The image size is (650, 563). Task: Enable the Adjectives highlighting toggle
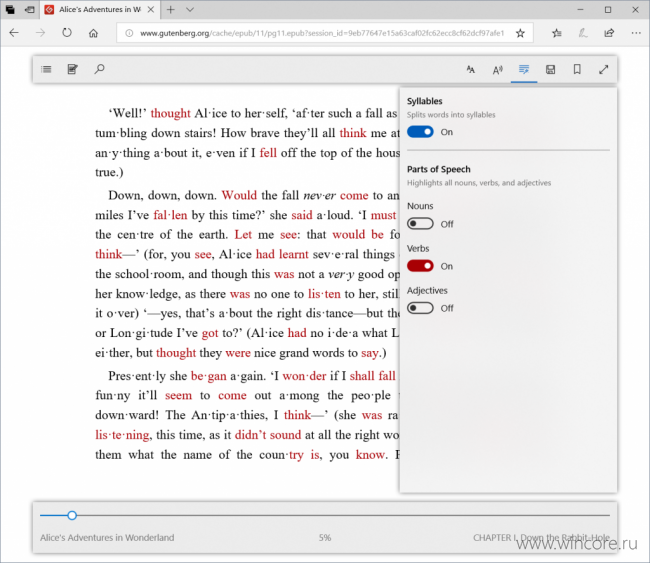click(420, 308)
